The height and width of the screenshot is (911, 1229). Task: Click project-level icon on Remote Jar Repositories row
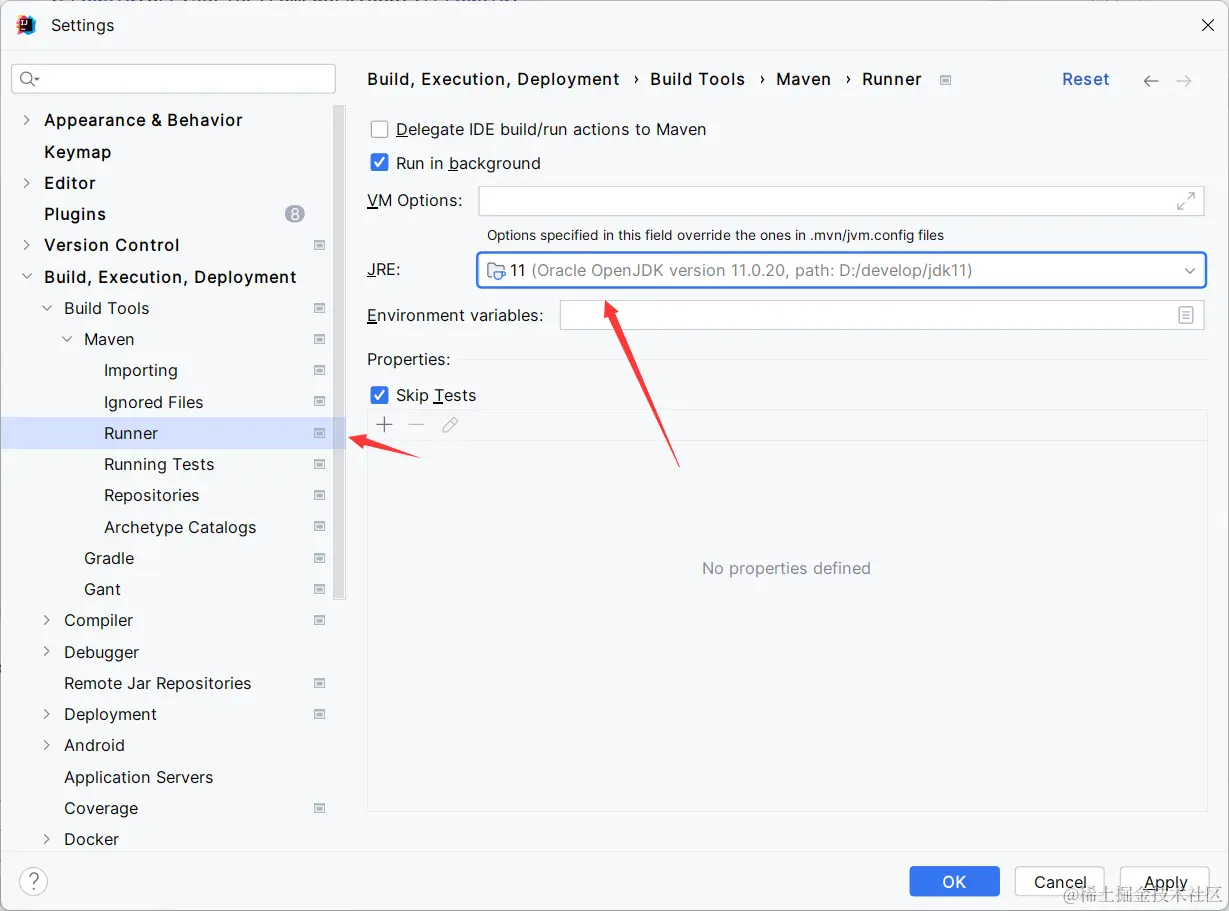pyautogui.click(x=320, y=683)
